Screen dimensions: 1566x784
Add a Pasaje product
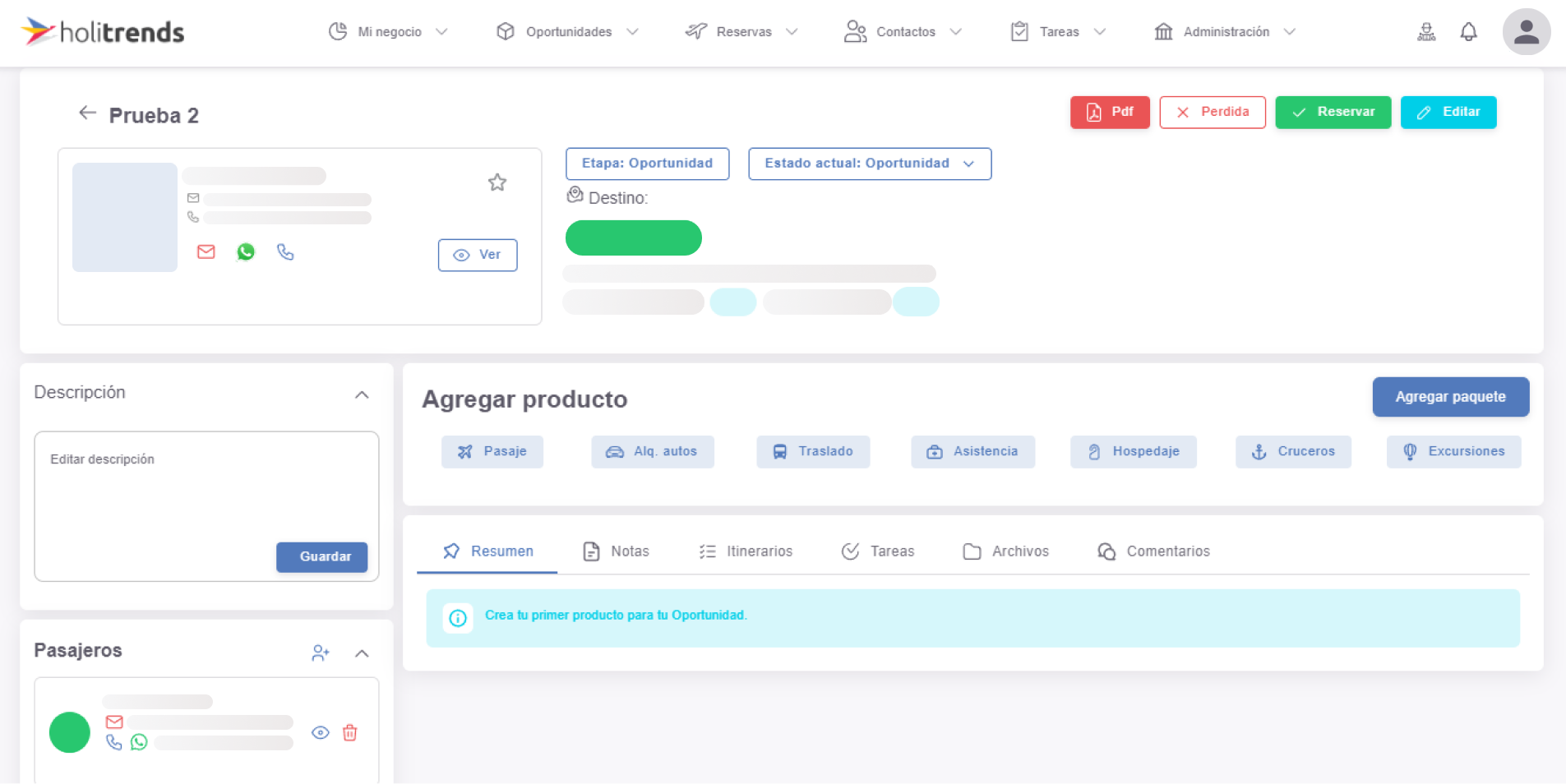pyautogui.click(x=492, y=452)
